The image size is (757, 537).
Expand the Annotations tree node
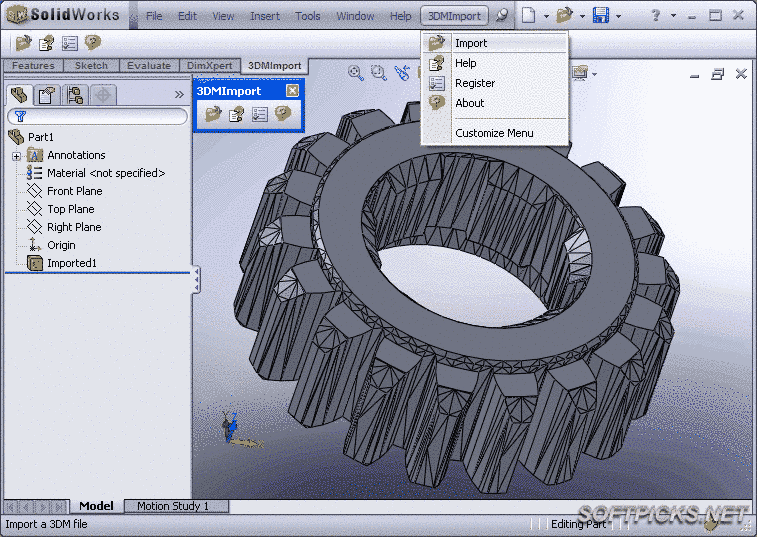tap(16, 156)
